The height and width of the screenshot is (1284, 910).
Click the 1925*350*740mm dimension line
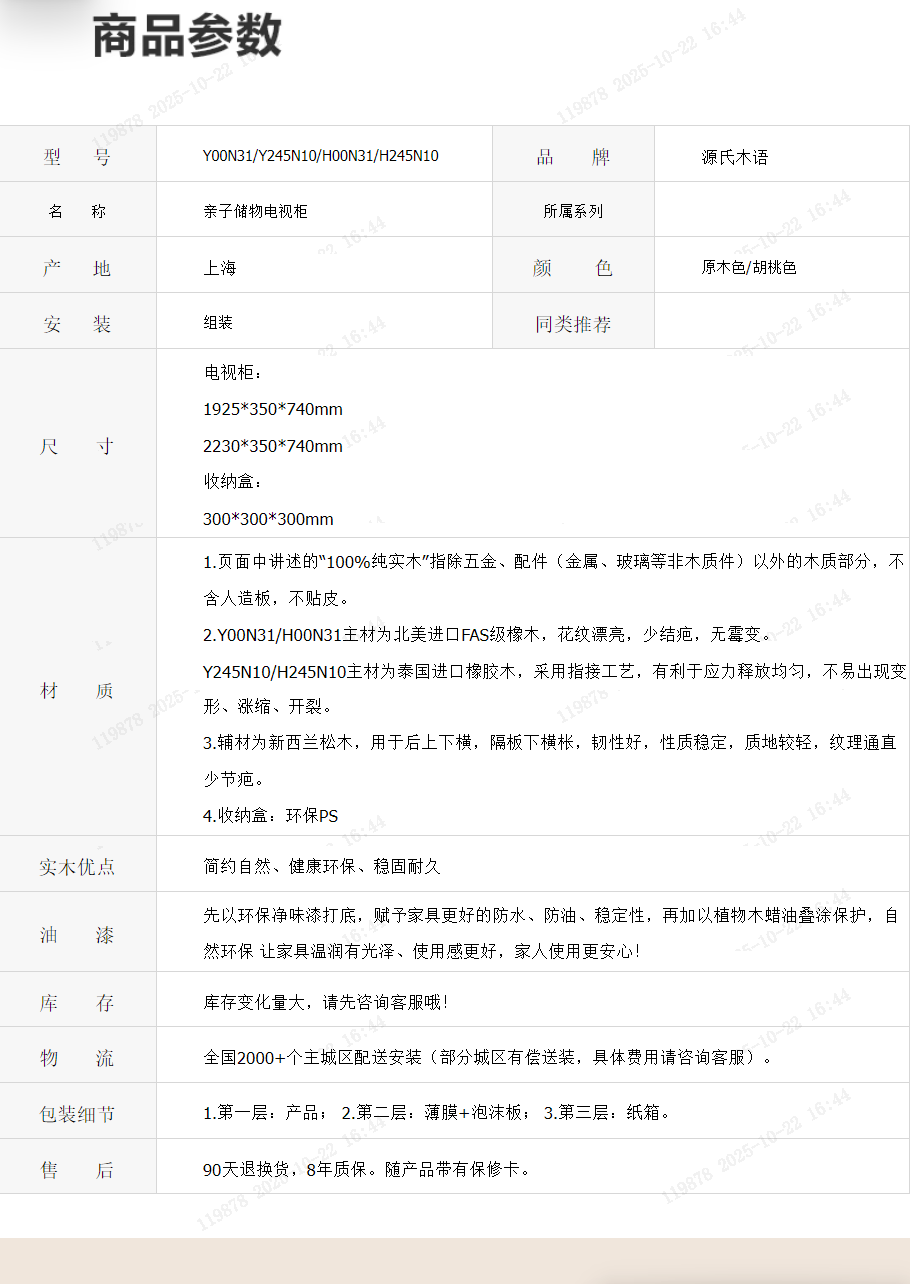point(272,409)
